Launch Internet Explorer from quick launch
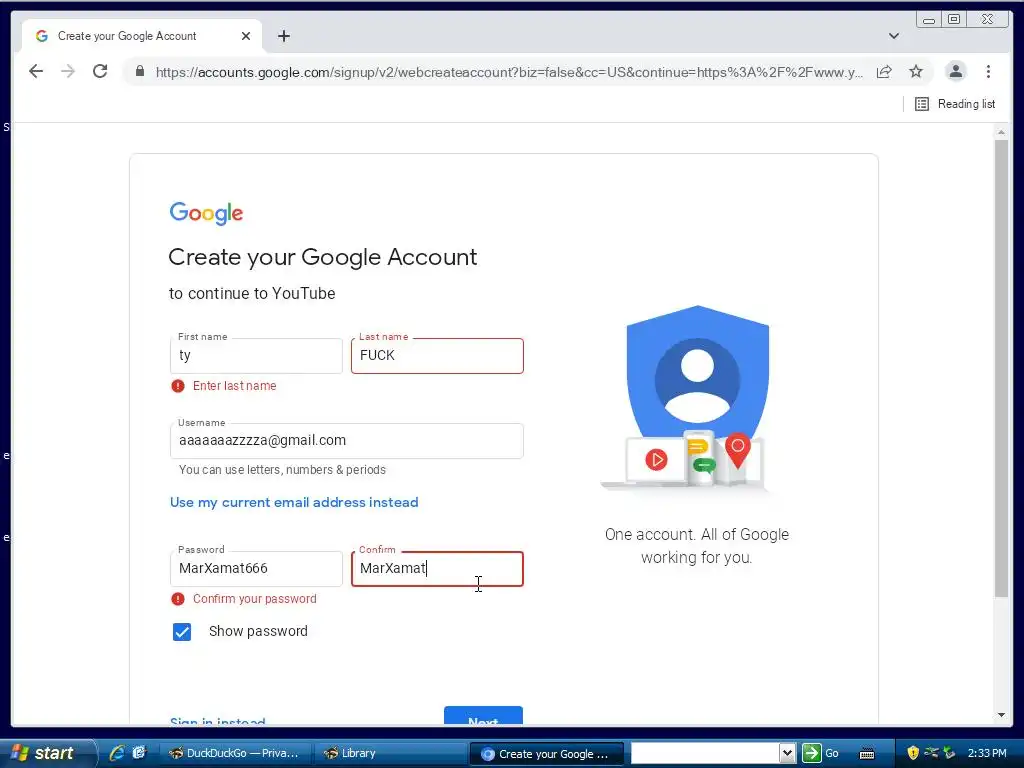 click(118, 753)
